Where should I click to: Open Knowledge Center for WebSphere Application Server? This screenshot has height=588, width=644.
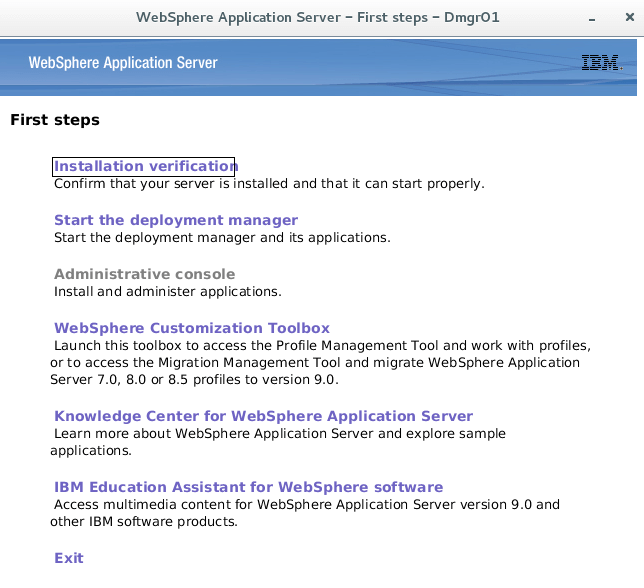pos(263,416)
